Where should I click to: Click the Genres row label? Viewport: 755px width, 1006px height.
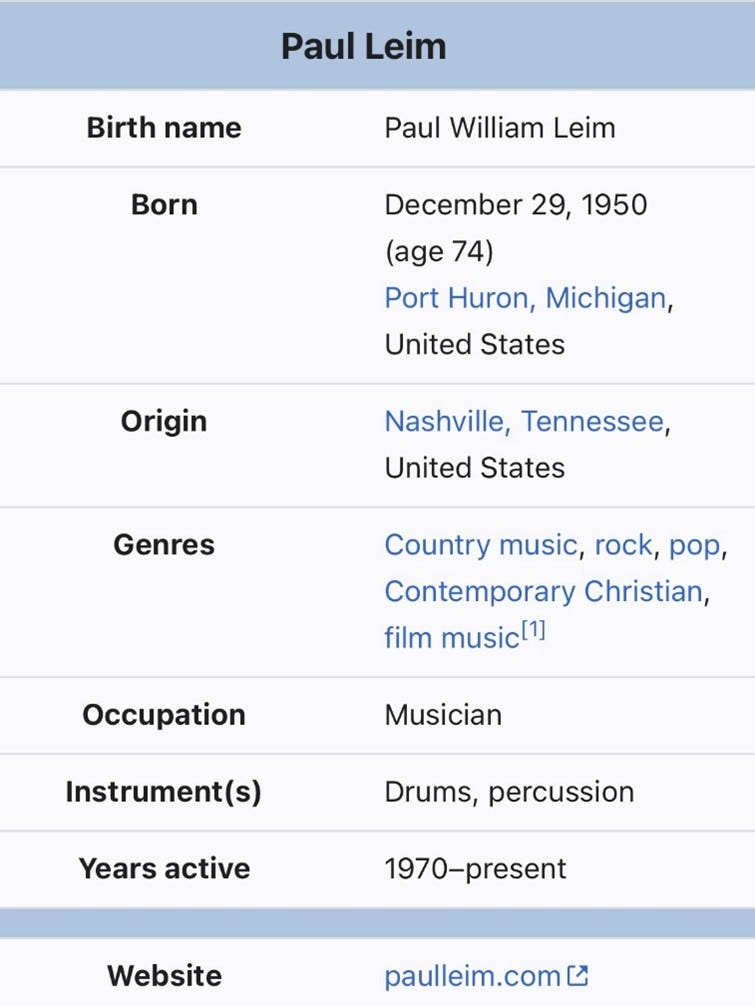pos(164,545)
